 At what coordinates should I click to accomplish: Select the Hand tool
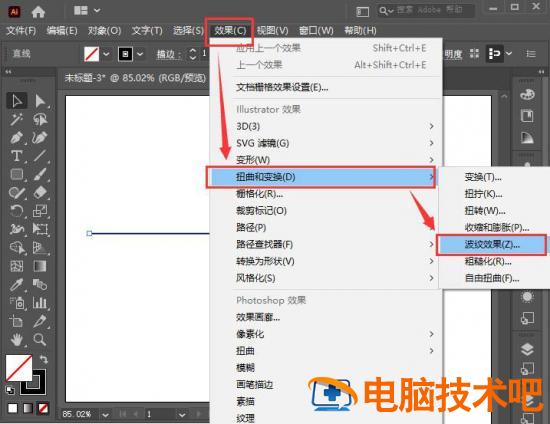tap(16, 339)
